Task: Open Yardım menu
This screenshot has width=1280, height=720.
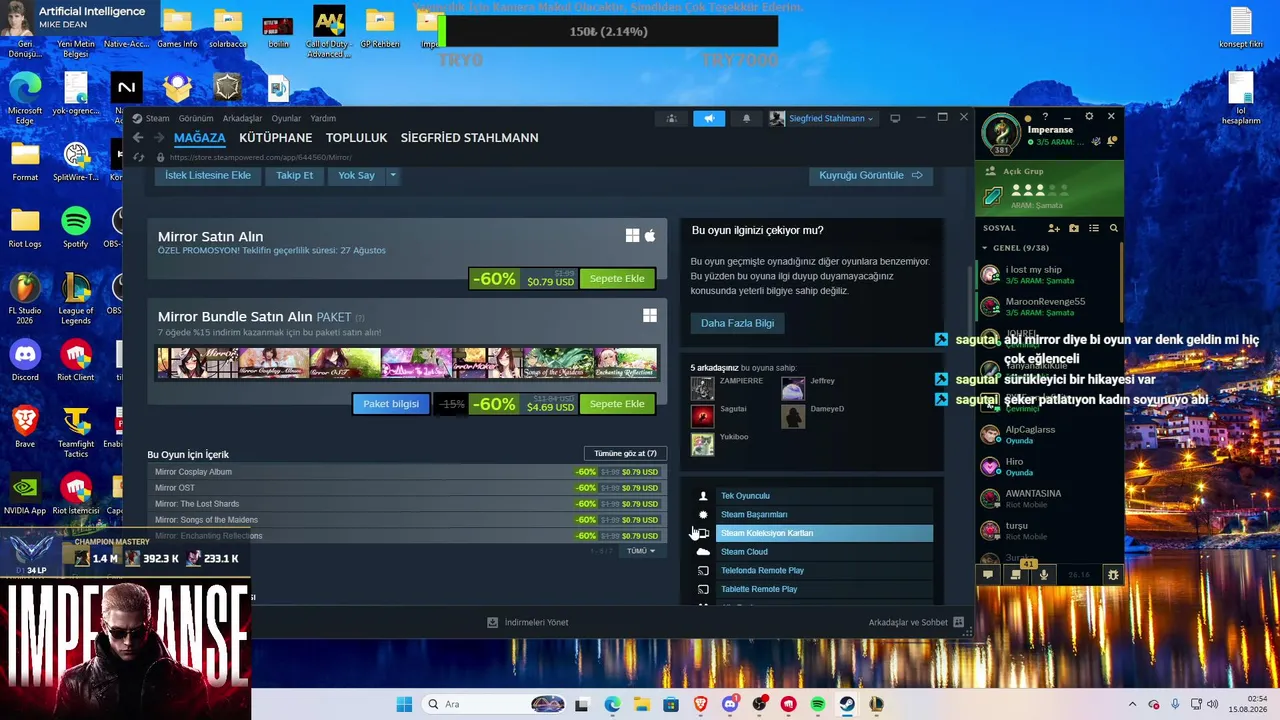Action: [323, 118]
